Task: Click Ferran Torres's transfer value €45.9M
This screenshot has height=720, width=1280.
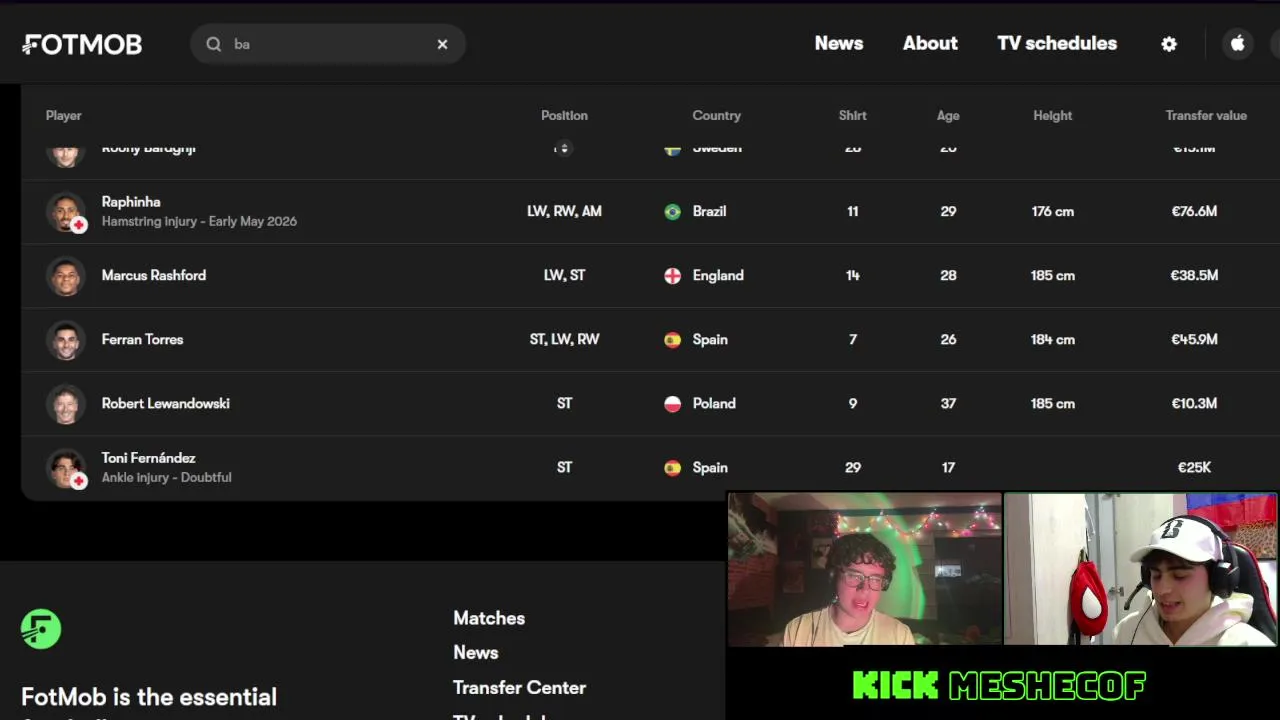Action: (1194, 339)
